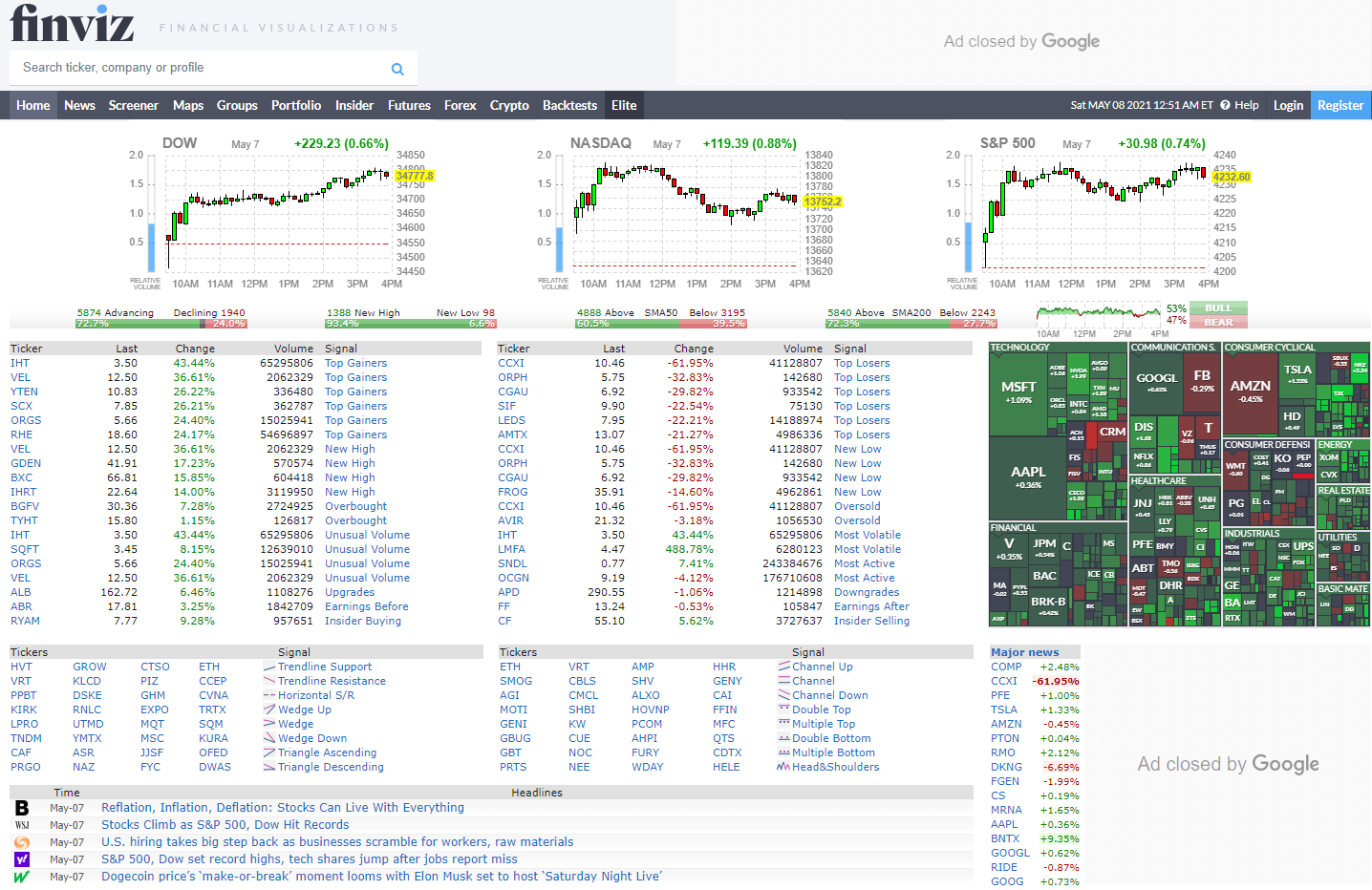Open TSLA in Major news list
Image resolution: width=1372 pixels, height=890 pixels.
click(1004, 710)
